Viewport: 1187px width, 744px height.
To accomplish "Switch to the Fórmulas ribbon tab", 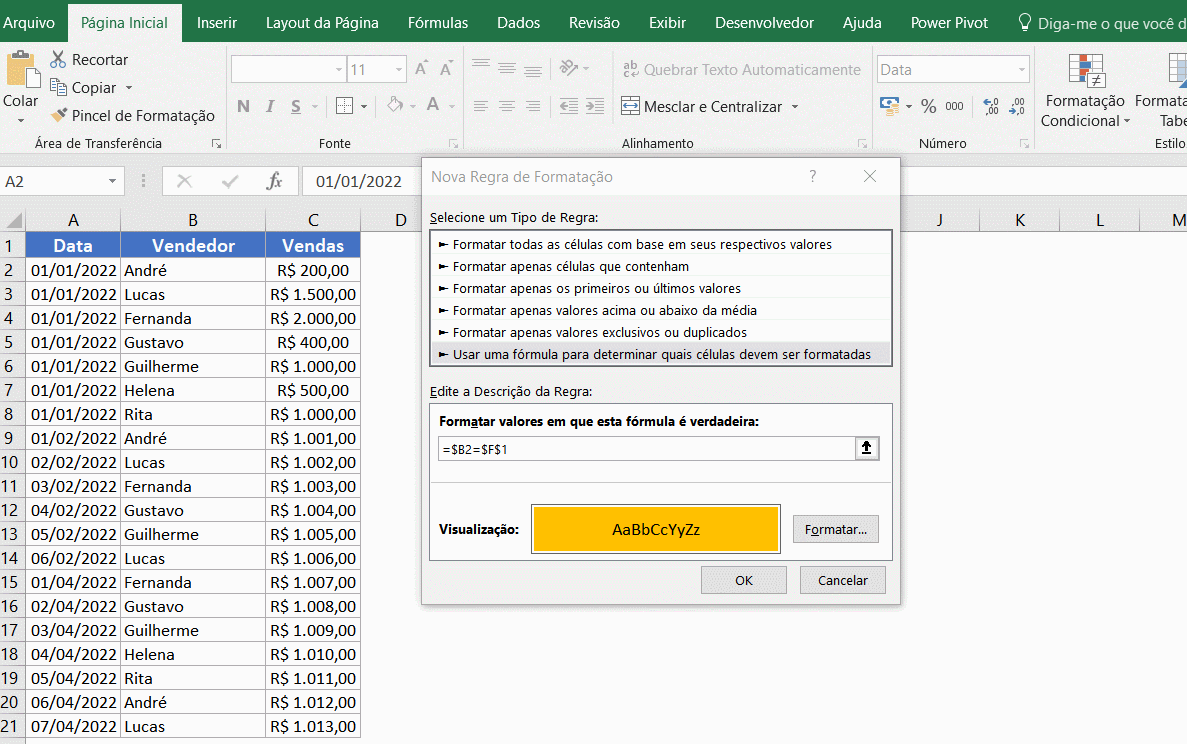I will (x=437, y=22).
